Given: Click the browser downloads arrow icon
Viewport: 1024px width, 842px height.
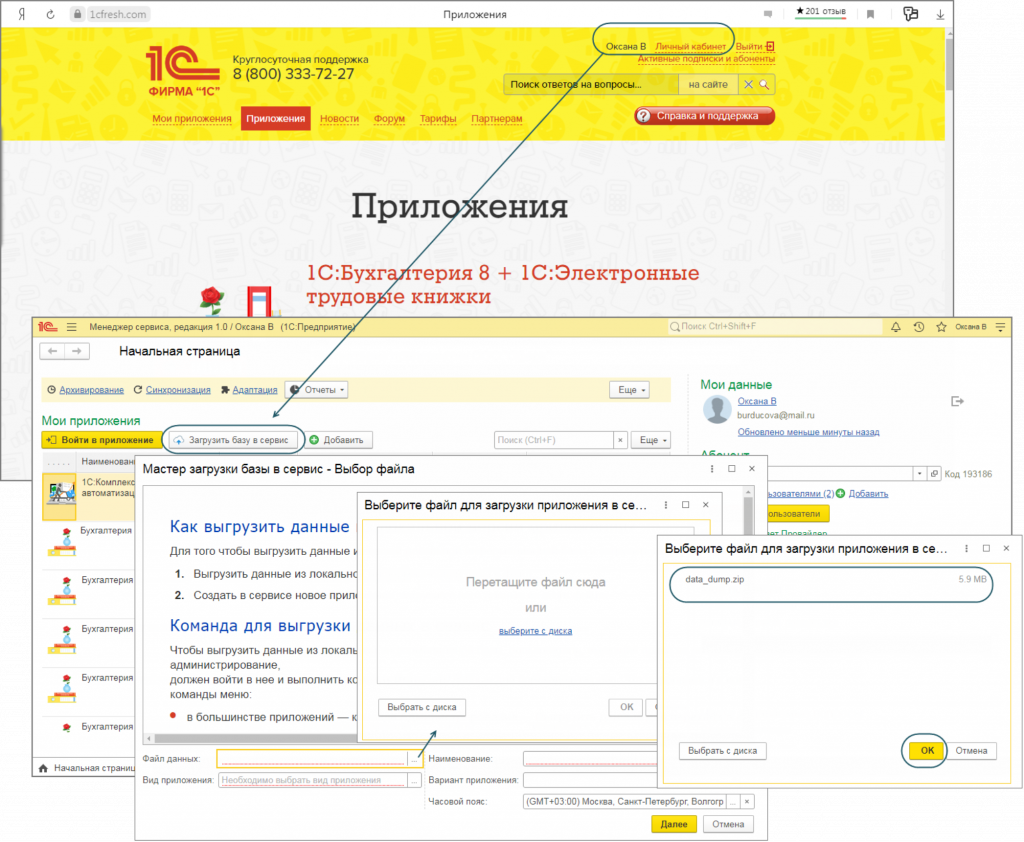Looking at the screenshot, I should 941,14.
